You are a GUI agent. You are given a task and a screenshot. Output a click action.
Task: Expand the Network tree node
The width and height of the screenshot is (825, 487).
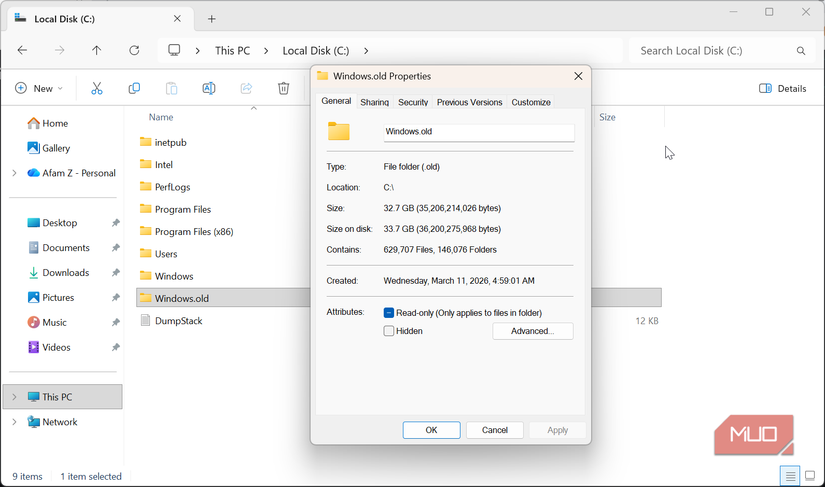[x=14, y=422]
